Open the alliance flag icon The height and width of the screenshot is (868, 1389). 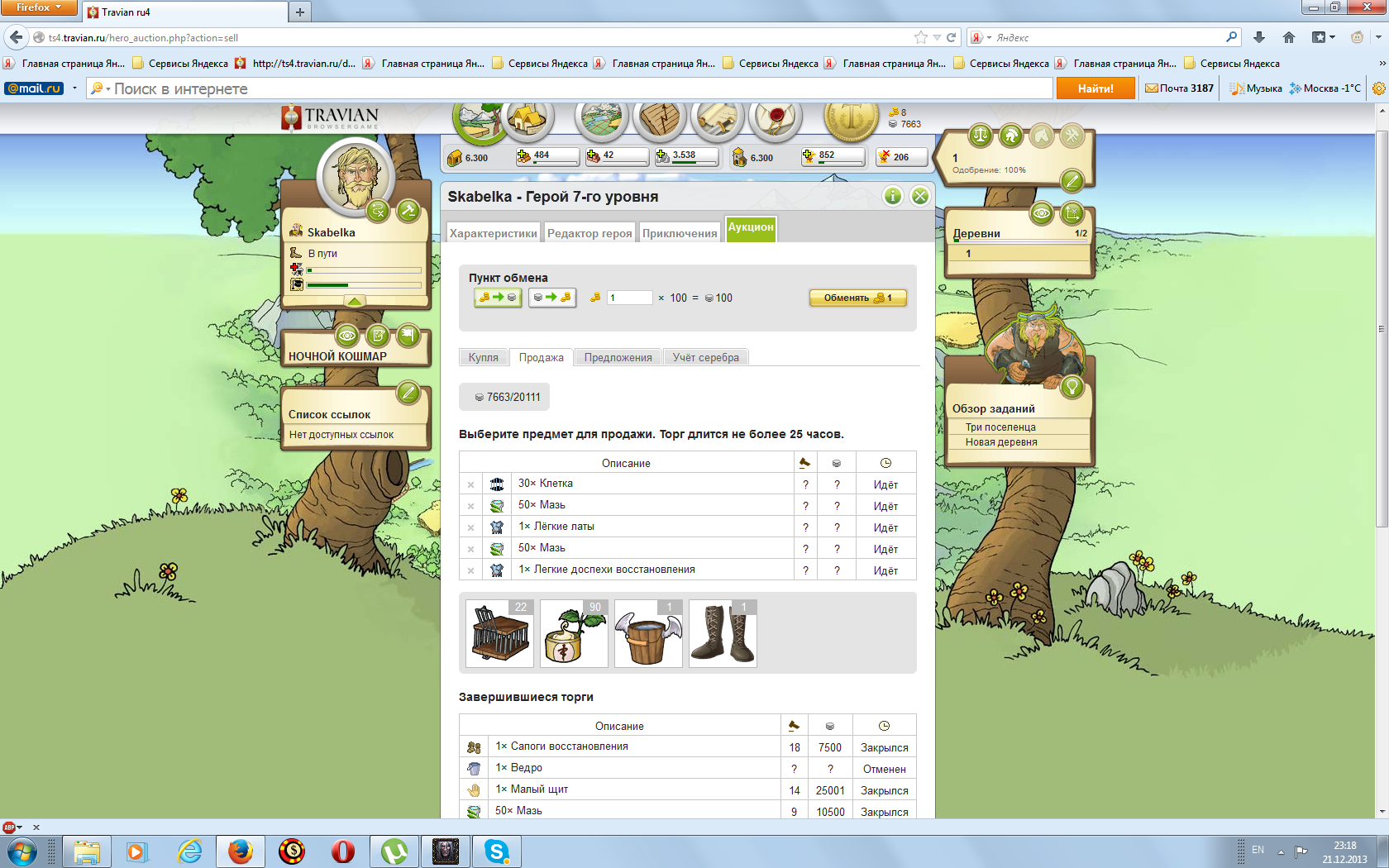[408, 336]
